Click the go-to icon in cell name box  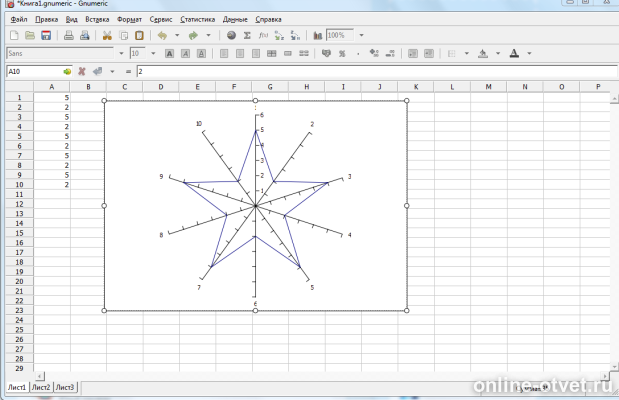pos(67,72)
